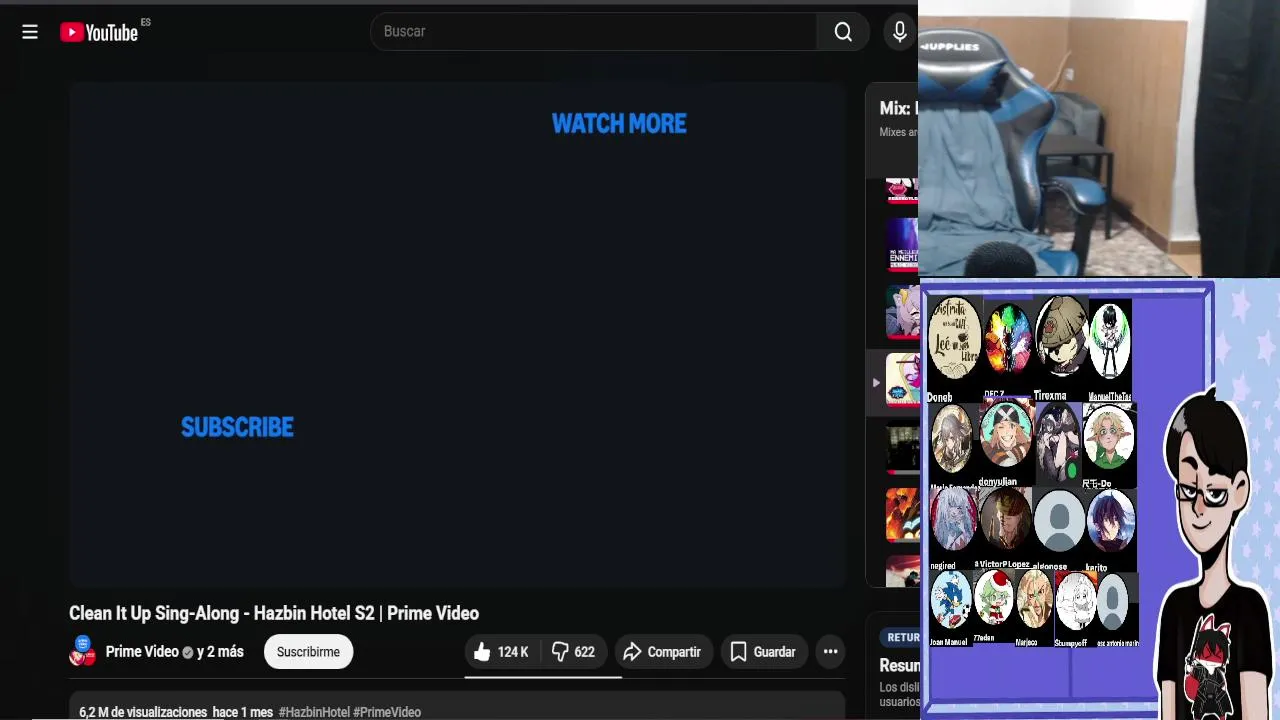1280x720 pixels.
Task: Select the negired avatar
Action: point(953,519)
